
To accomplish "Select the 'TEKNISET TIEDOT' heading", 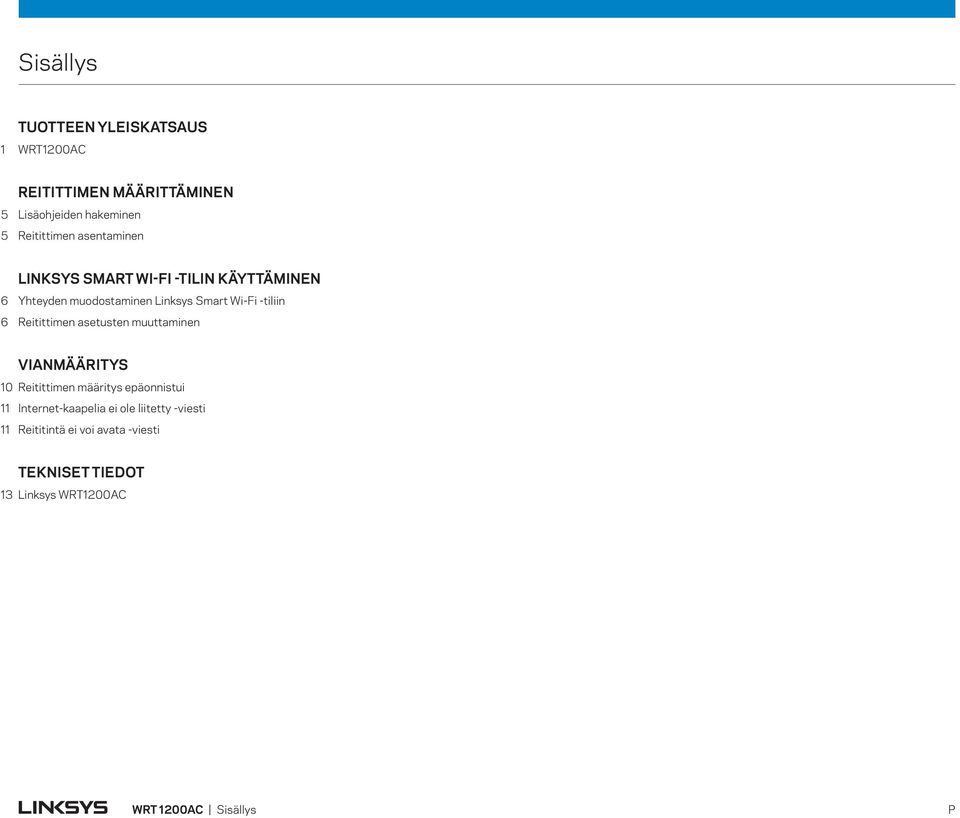I will [x=81, y=473].
